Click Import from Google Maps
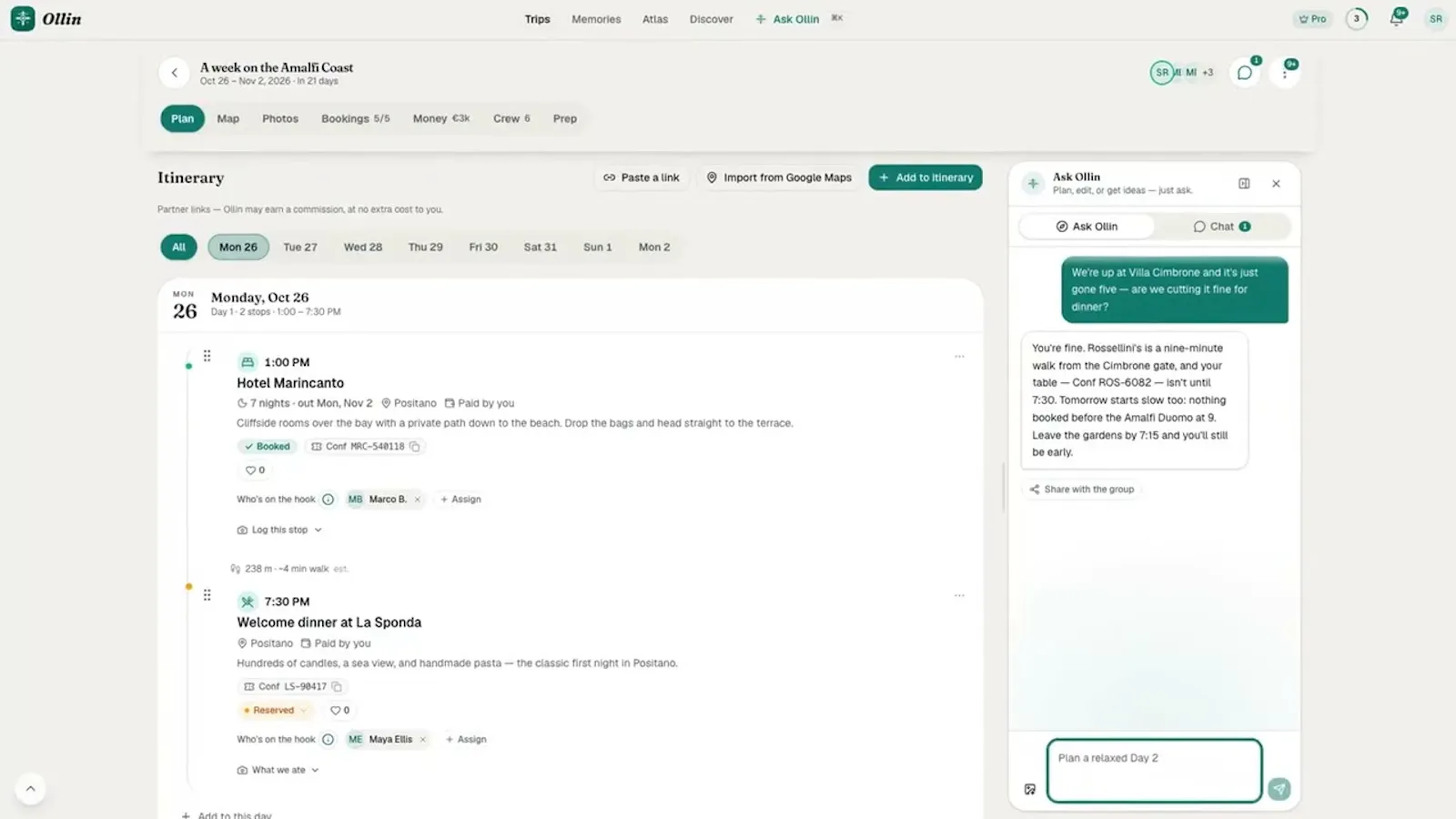The width and height of the screenshot is (1456, 819). 780,177
